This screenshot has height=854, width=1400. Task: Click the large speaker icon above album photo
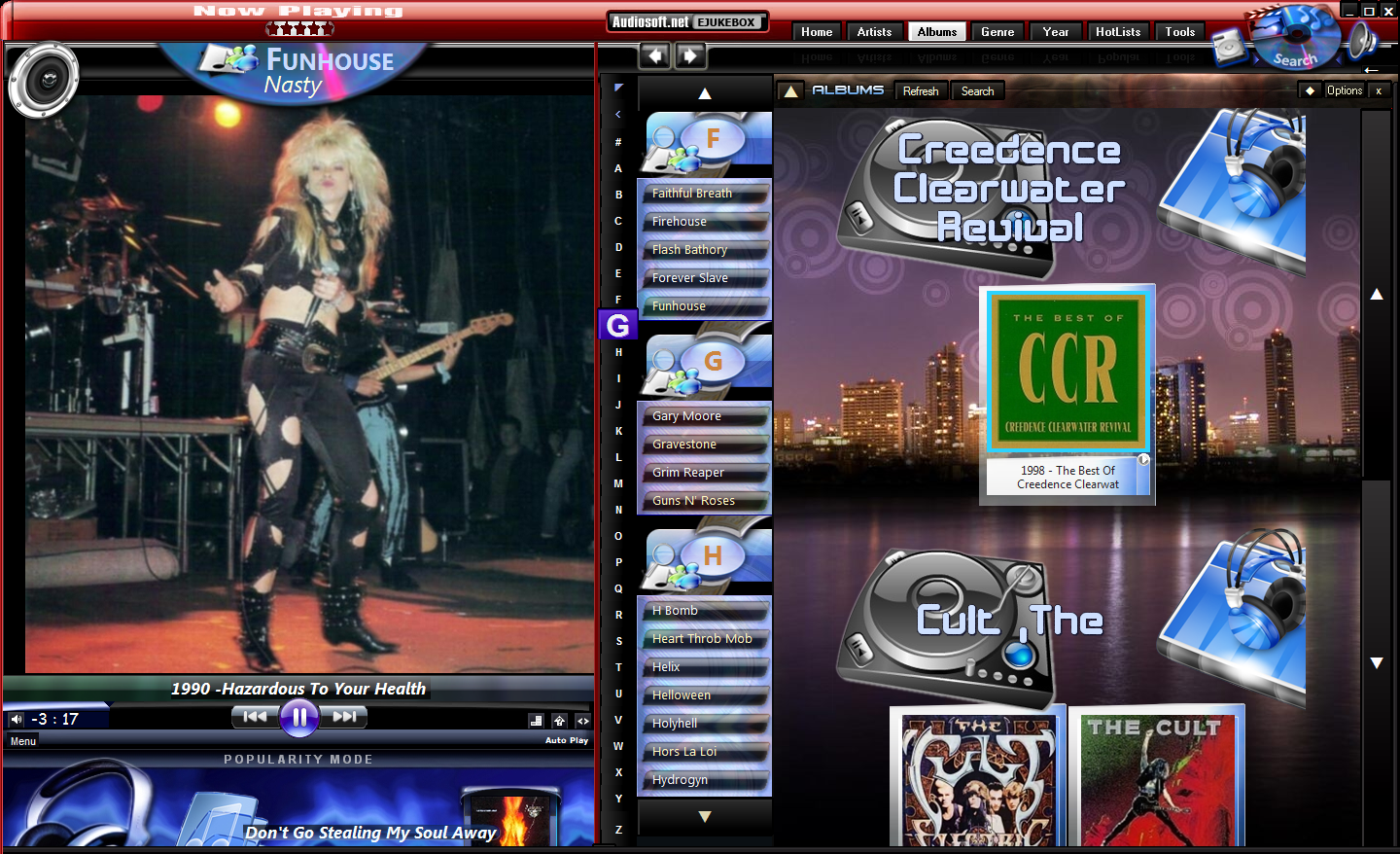[x=44, y=80]
